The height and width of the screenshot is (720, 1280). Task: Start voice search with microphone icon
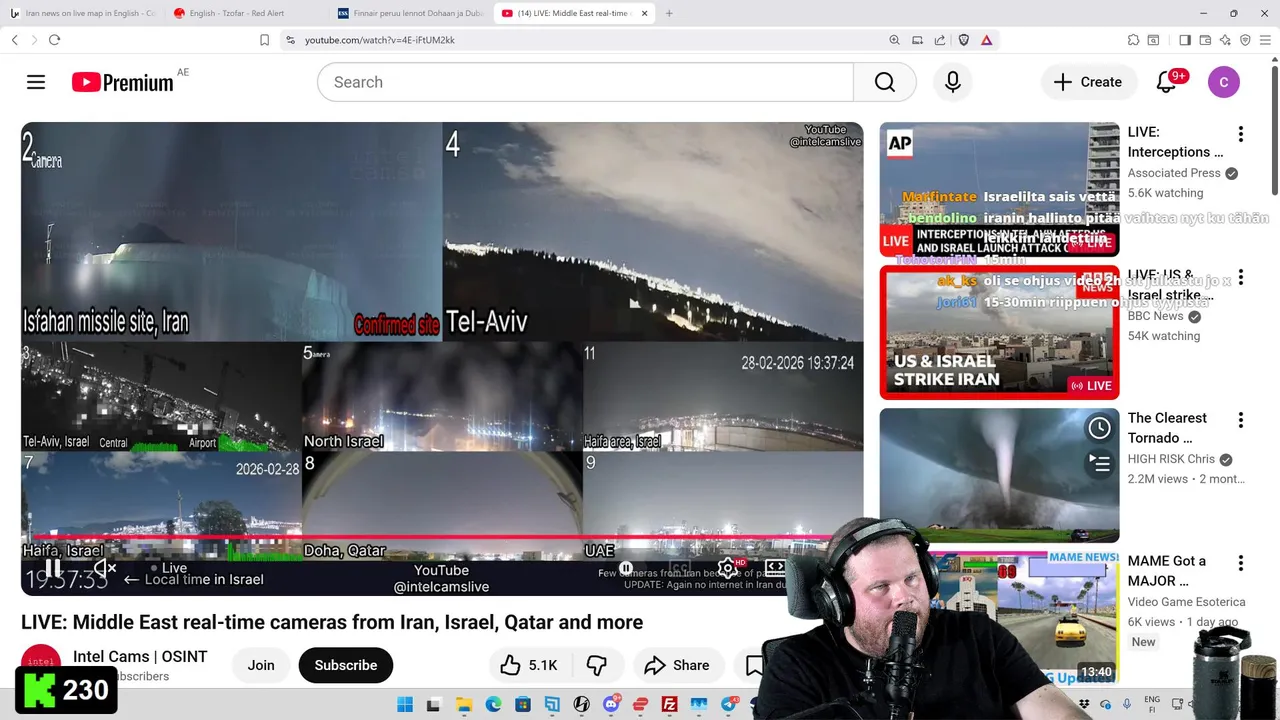coord(953,82)
